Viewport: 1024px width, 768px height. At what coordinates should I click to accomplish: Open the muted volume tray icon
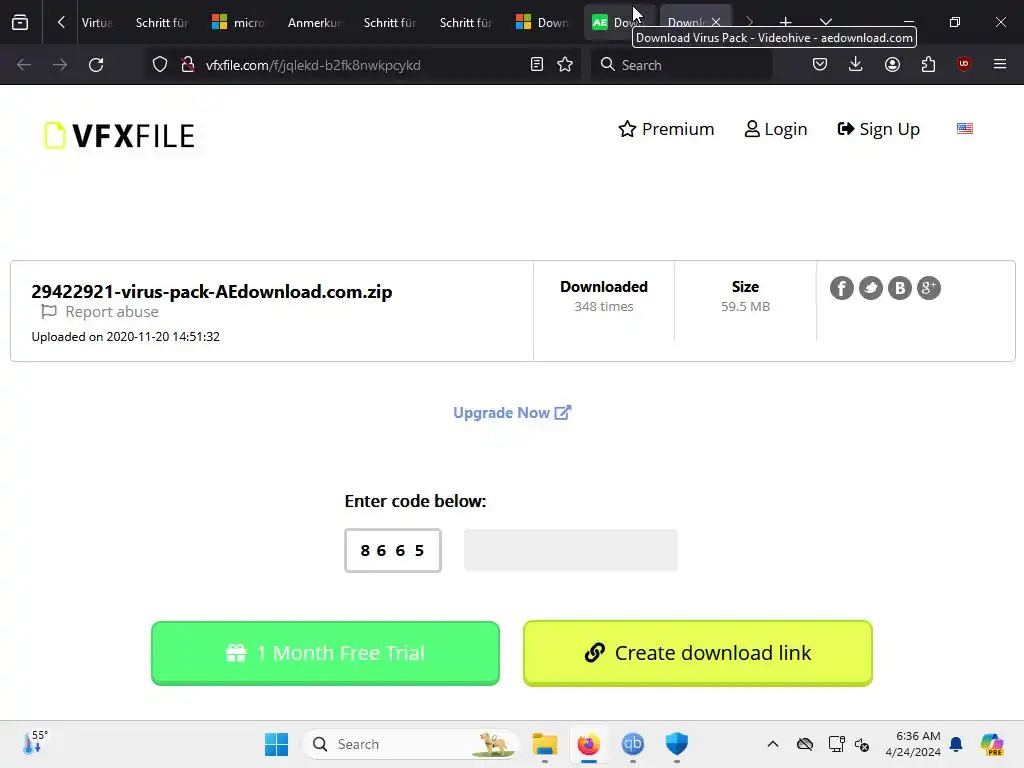click(x=862, y=744)
